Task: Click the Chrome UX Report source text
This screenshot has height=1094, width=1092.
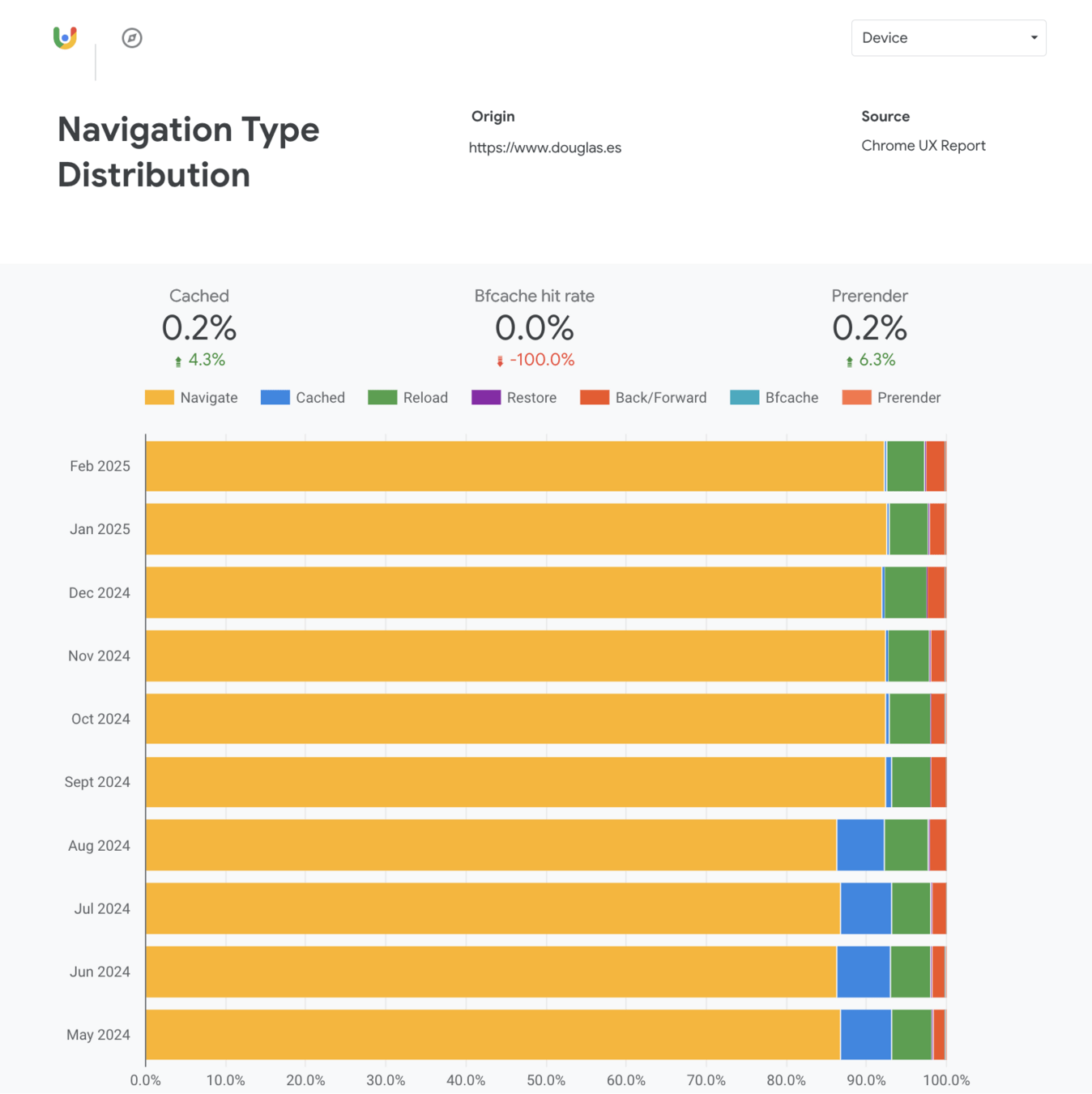Action: (x=924, y=146)
